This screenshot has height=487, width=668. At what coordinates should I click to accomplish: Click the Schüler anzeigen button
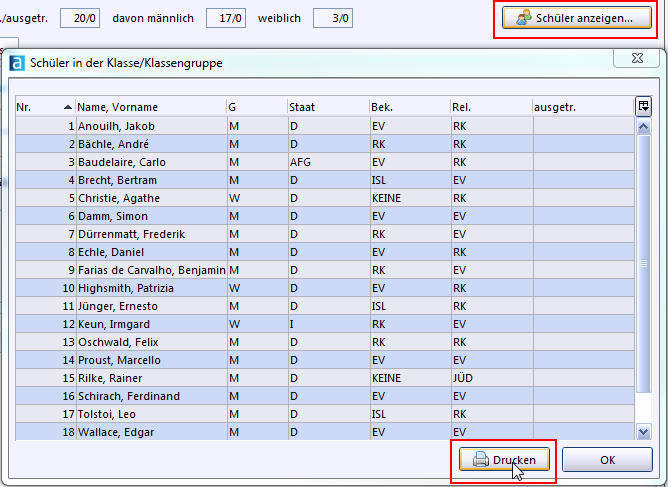[x=575, y=18]
